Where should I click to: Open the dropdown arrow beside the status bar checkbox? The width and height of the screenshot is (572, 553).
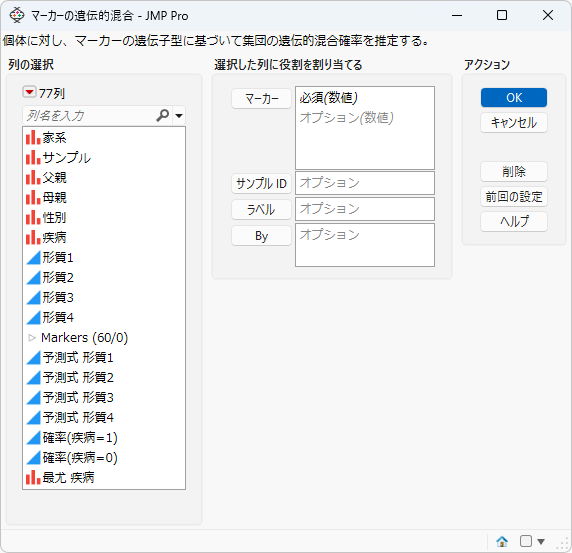point(541,541)
